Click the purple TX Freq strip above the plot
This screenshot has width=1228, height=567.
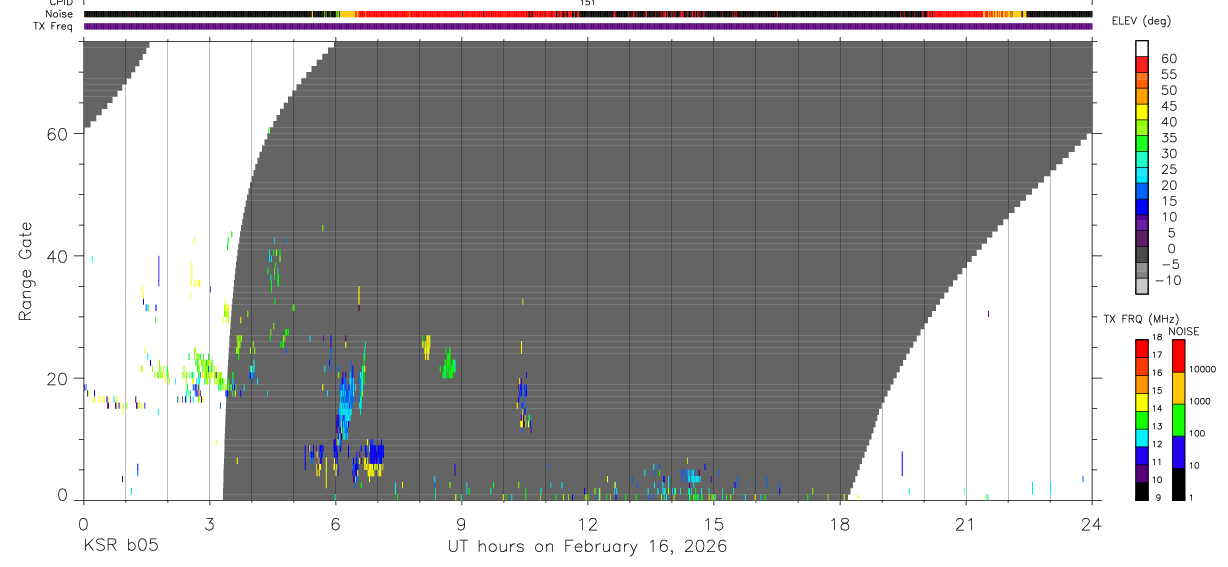pos(587,26)
